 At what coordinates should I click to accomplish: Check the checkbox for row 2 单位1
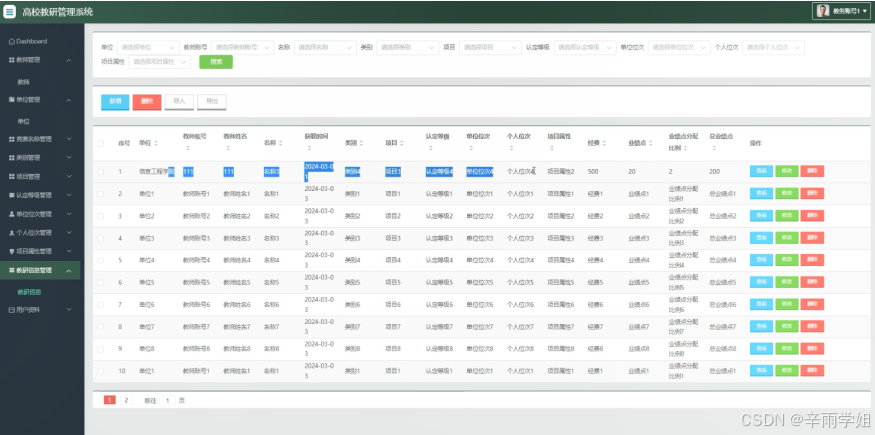pyautogui.click(x=100, y=194)
